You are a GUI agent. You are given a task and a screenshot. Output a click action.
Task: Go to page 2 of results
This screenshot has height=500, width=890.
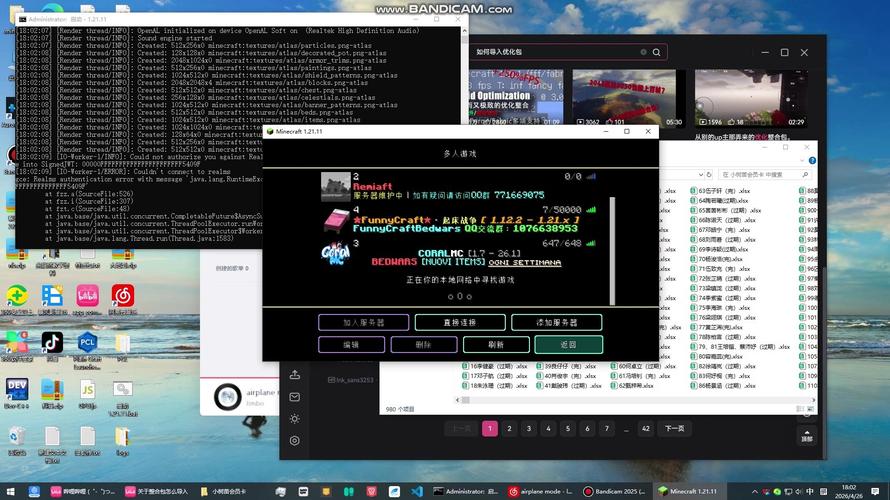(x=509, y=428)
